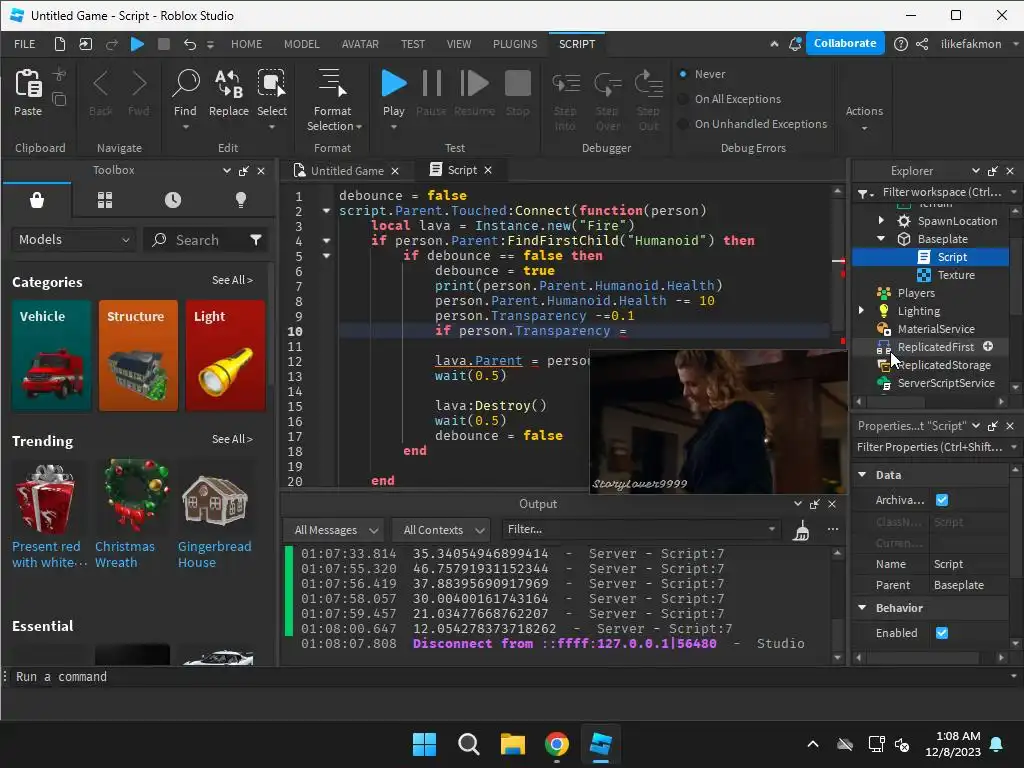Click the Select tool icon

coord(272,84)
